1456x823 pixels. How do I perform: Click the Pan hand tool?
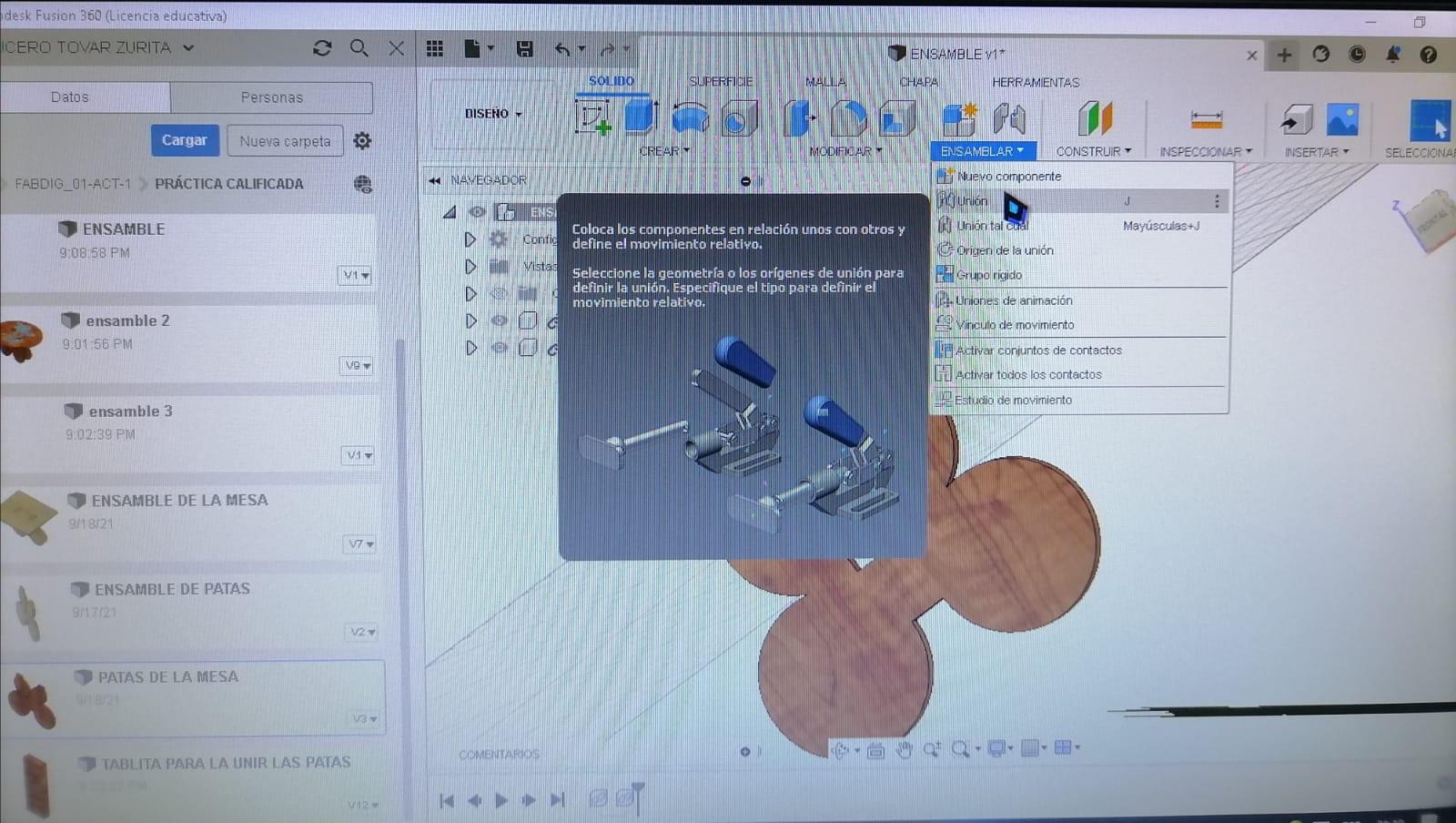click(x=904, y=749)
